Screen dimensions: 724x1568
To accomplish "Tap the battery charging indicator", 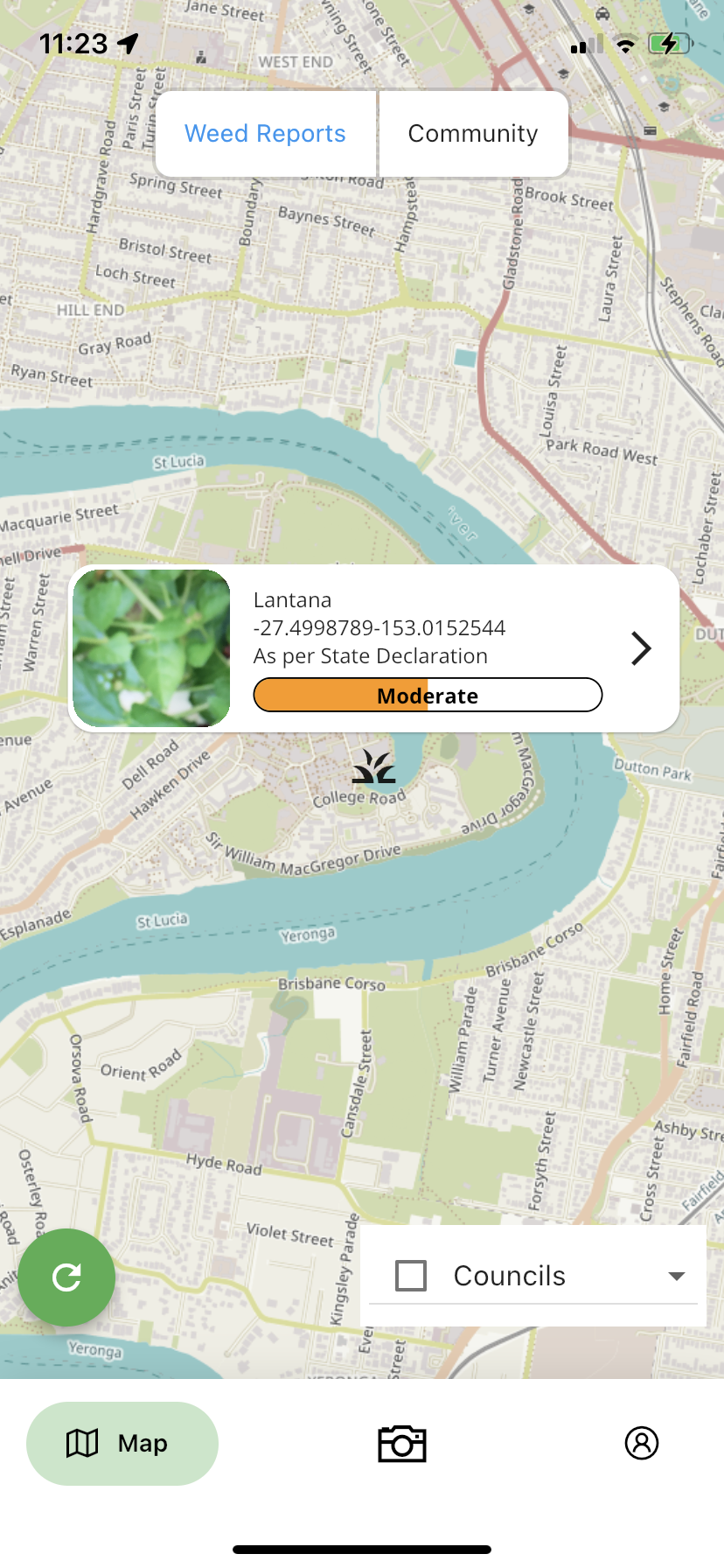I will point(670,44).
